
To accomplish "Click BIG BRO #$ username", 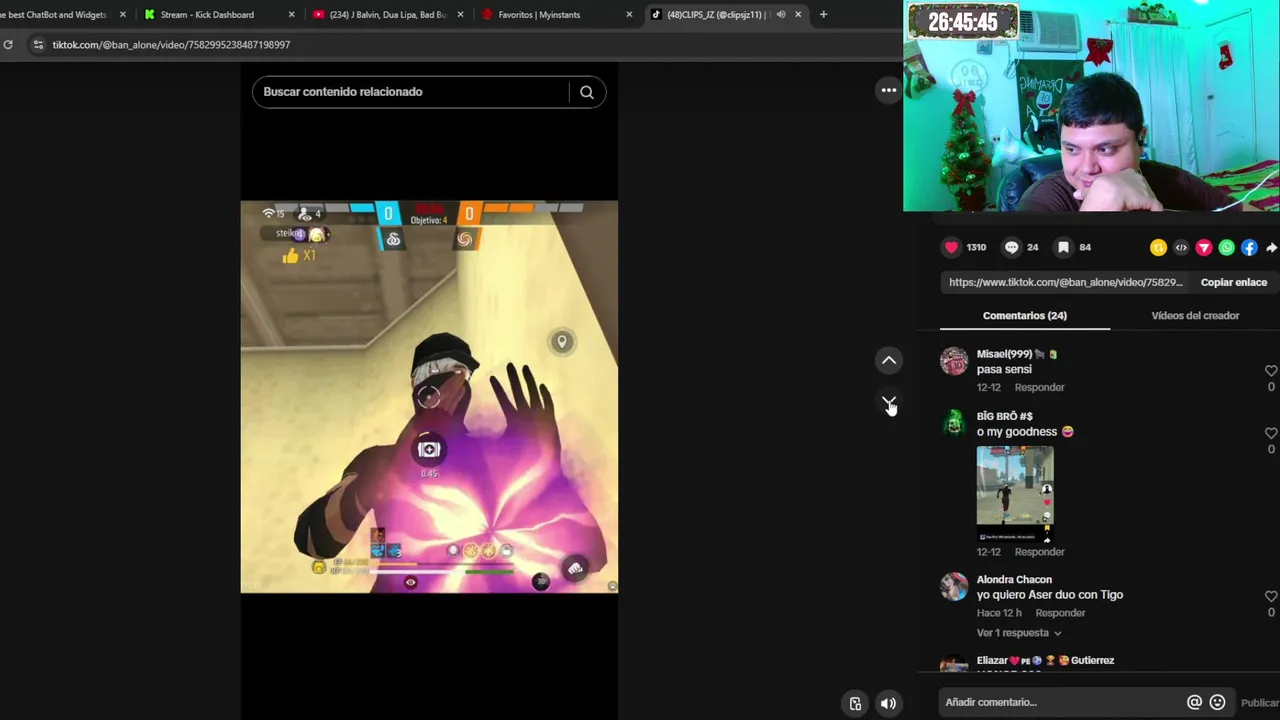I will click(1004, 416).
